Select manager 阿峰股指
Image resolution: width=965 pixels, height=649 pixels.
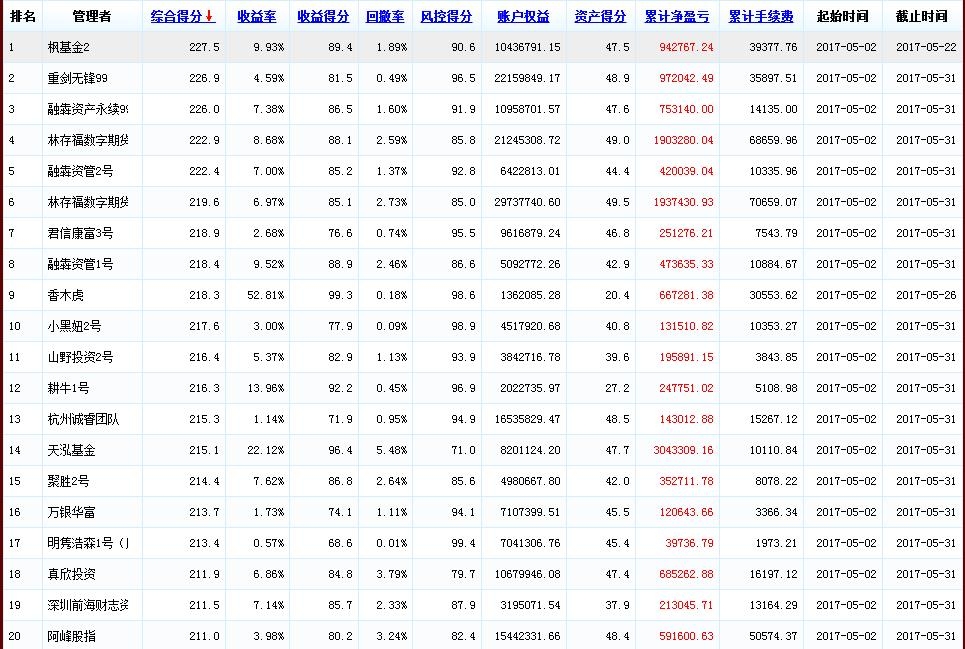pos(71,636)
